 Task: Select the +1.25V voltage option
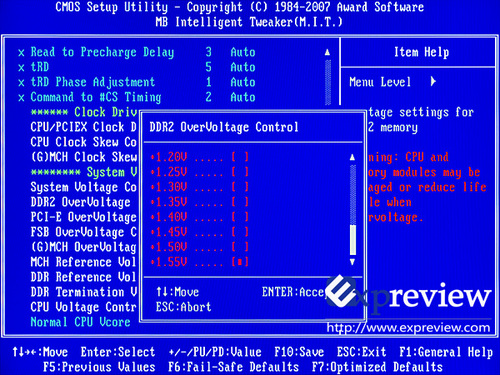coord(200,172)
